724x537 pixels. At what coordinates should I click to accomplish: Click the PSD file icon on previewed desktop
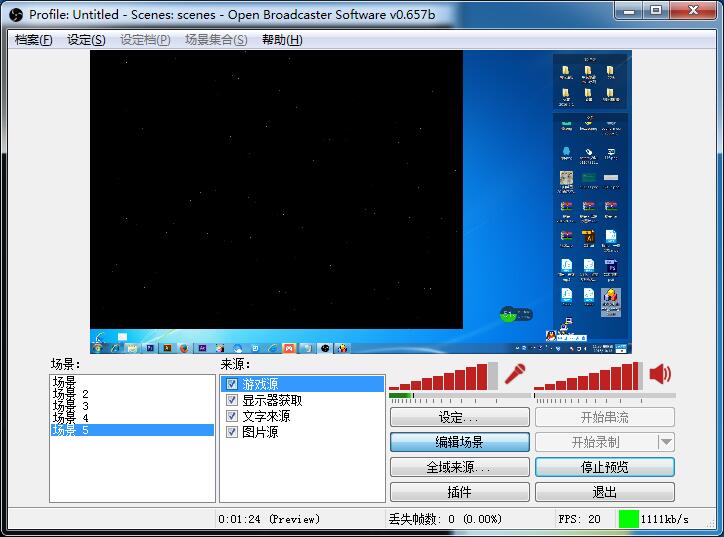click(x=611, y=266)
